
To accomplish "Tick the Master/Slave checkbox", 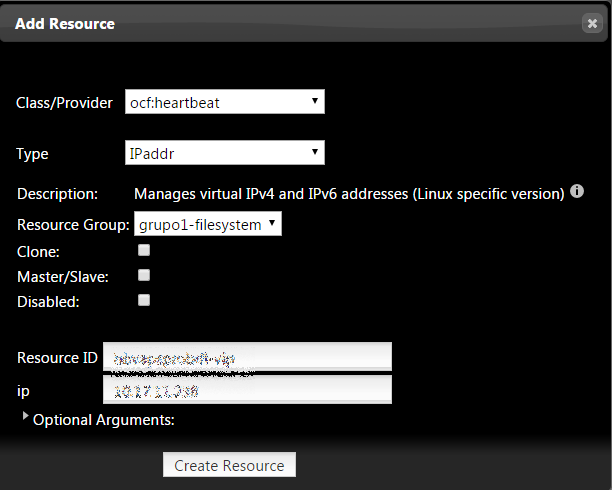I will 144,275.
